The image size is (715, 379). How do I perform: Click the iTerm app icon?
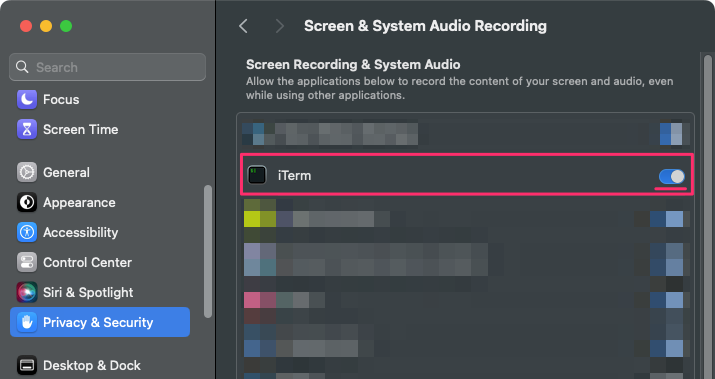tap(257, 175)
